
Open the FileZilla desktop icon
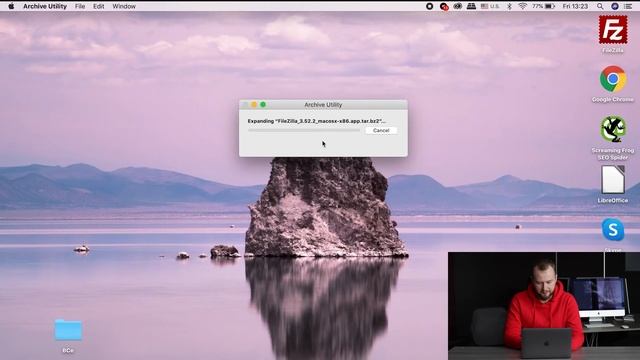613,30
